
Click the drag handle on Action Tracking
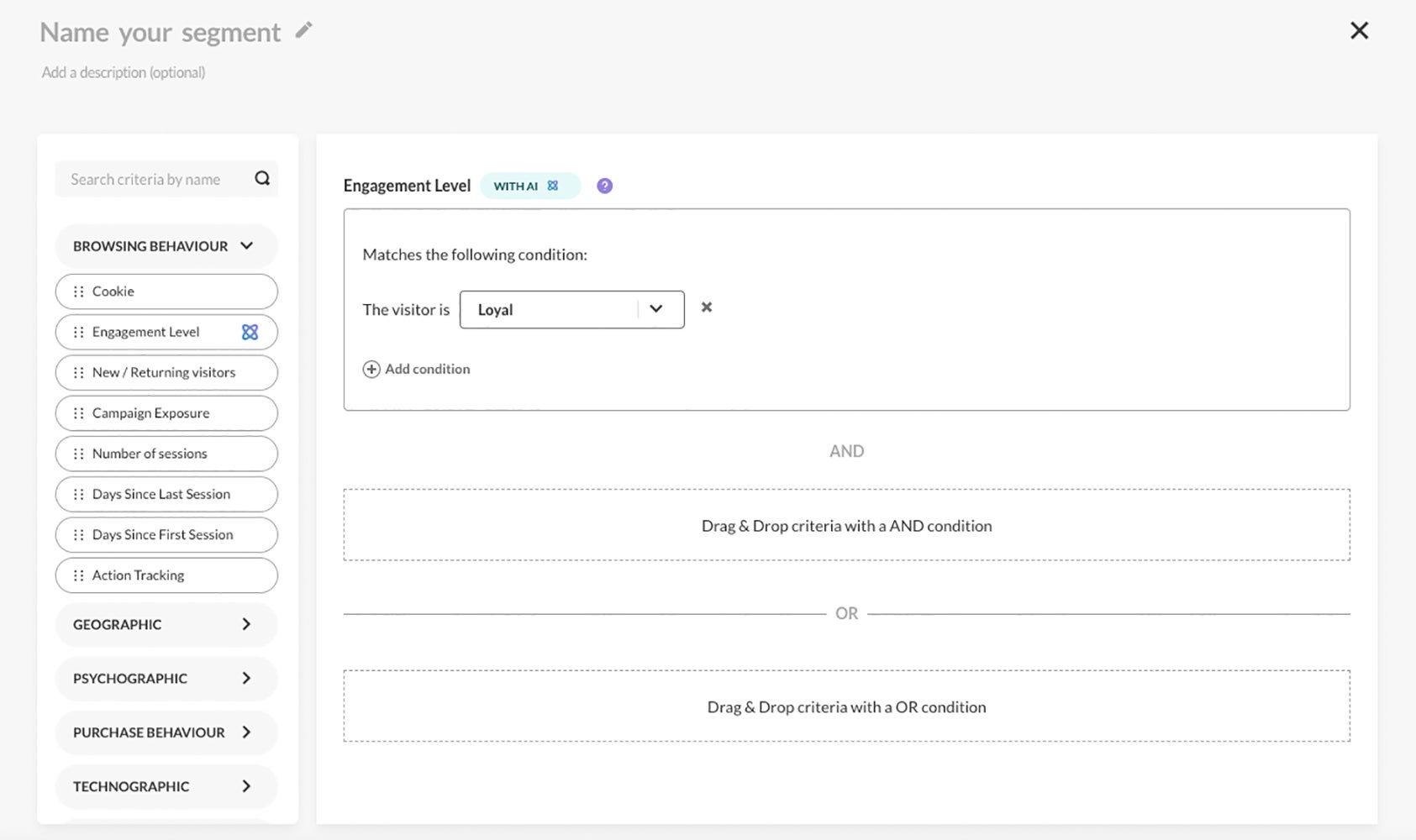pyautogui.click(x=78, y=575)
